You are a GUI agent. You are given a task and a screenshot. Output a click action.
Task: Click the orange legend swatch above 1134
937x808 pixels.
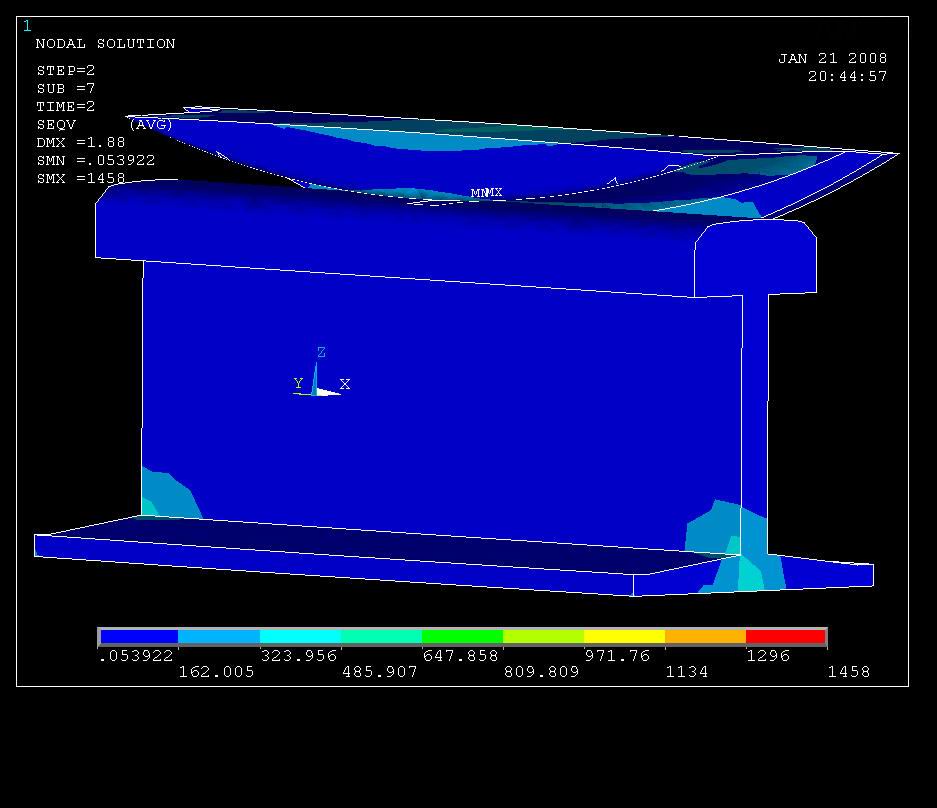pyautogui.click(x=705, y=636)
